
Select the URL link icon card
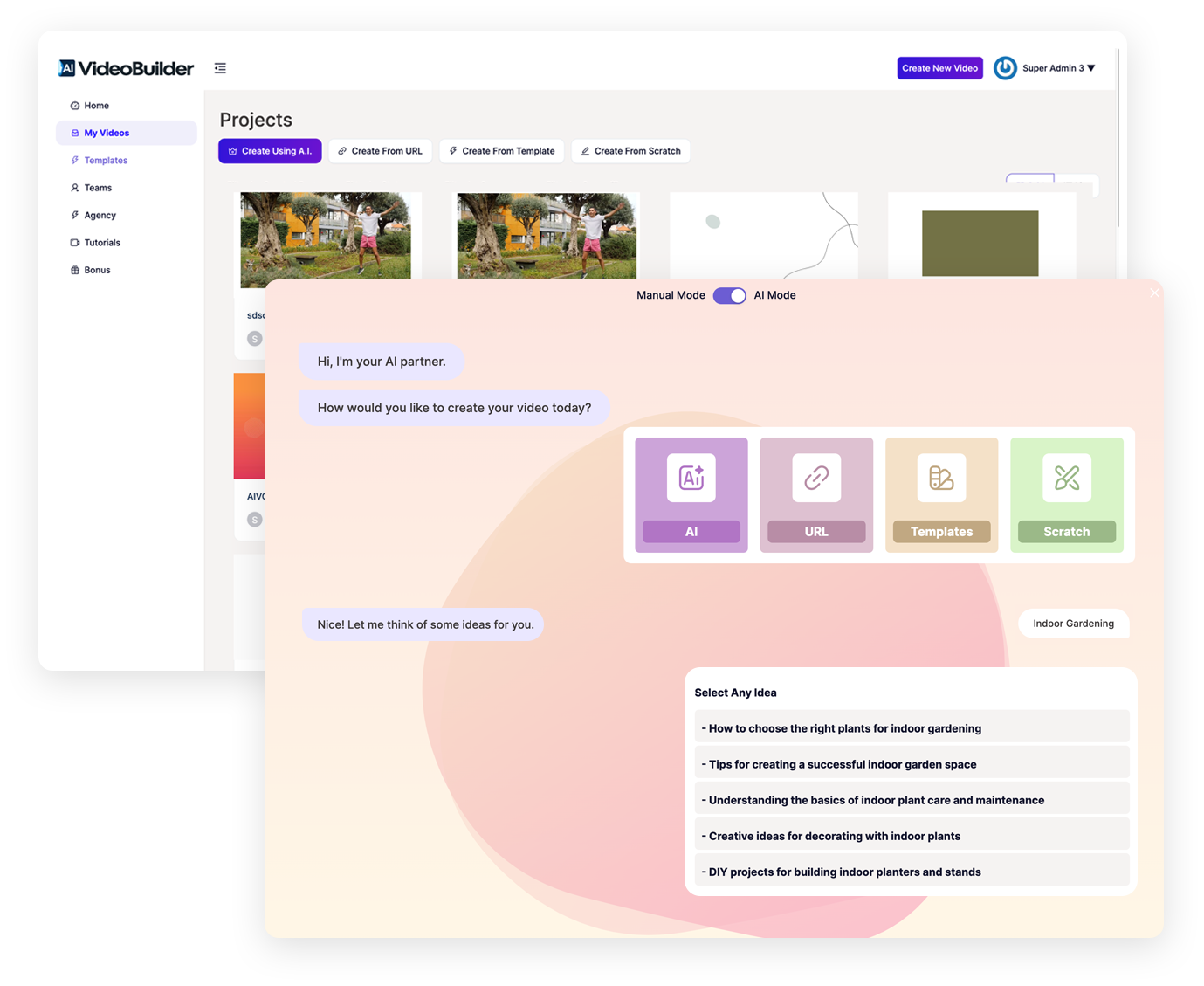click(815, 478)
